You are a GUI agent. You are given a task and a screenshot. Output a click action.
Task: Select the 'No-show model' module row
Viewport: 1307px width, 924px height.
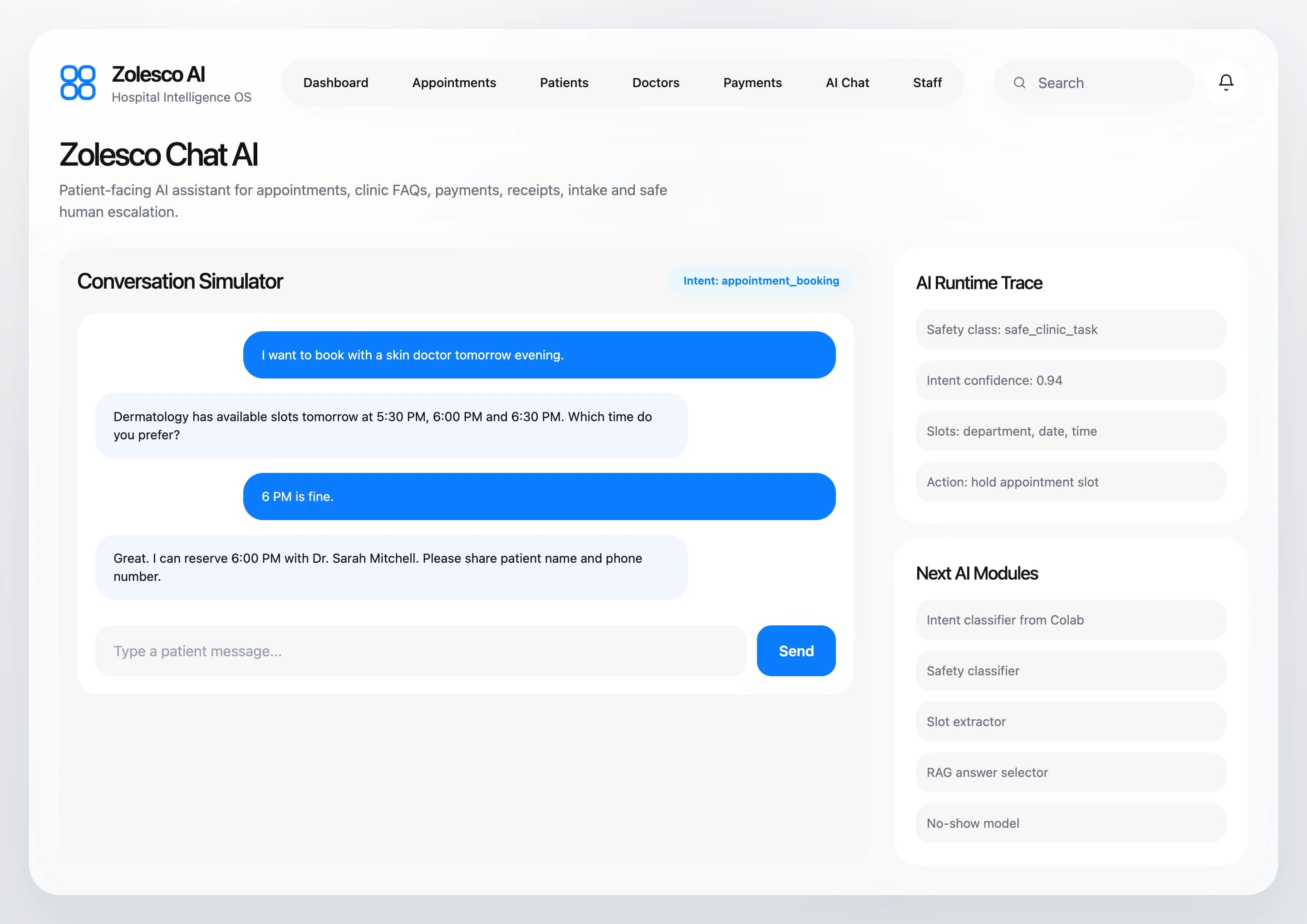point(1070,823)
